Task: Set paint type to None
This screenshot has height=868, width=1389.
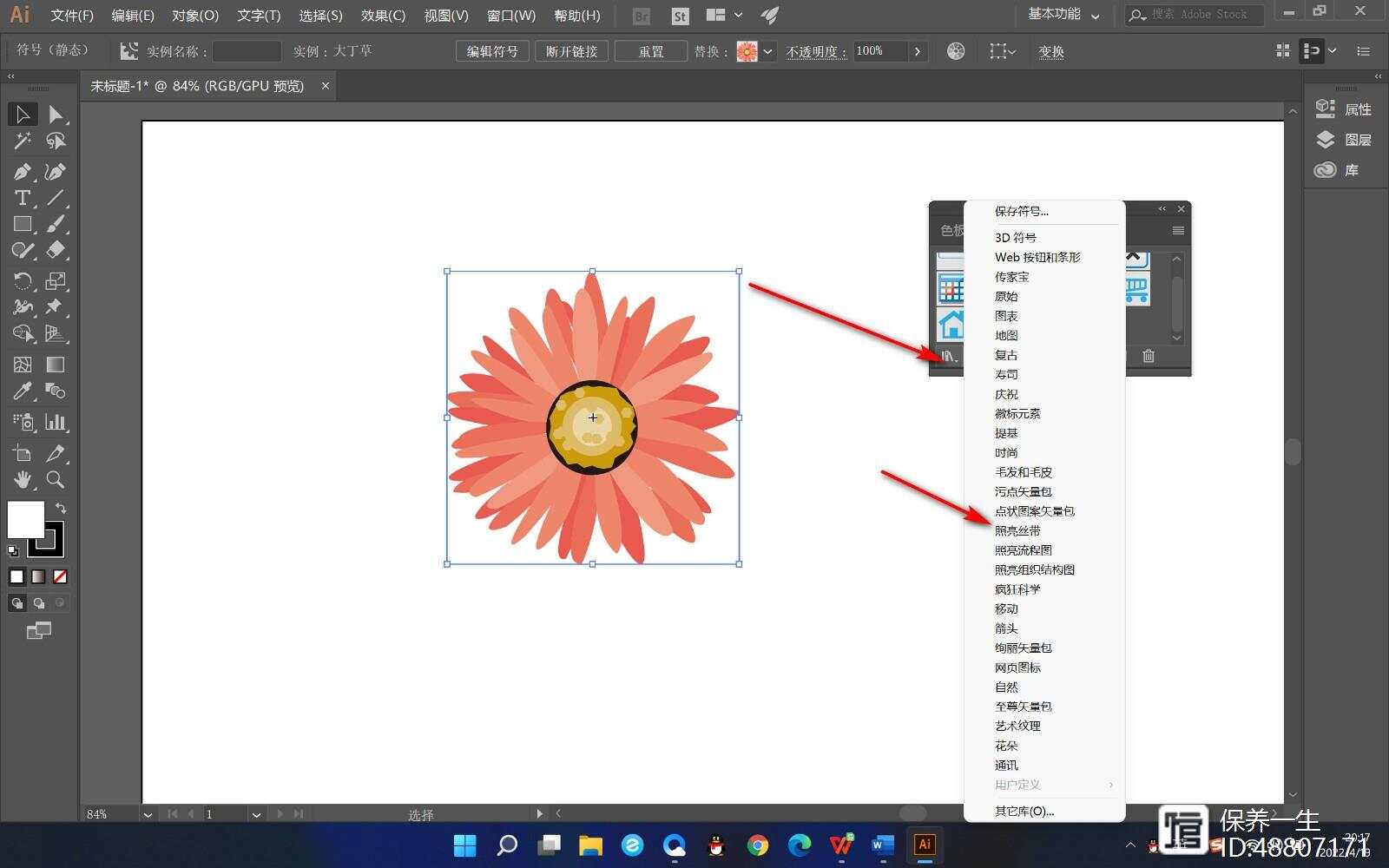Action: tap(60, 576)
